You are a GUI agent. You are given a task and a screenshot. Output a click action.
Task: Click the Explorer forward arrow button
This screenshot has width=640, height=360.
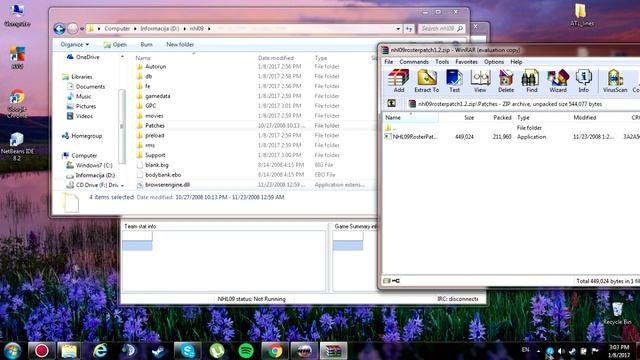pos(73,29)
